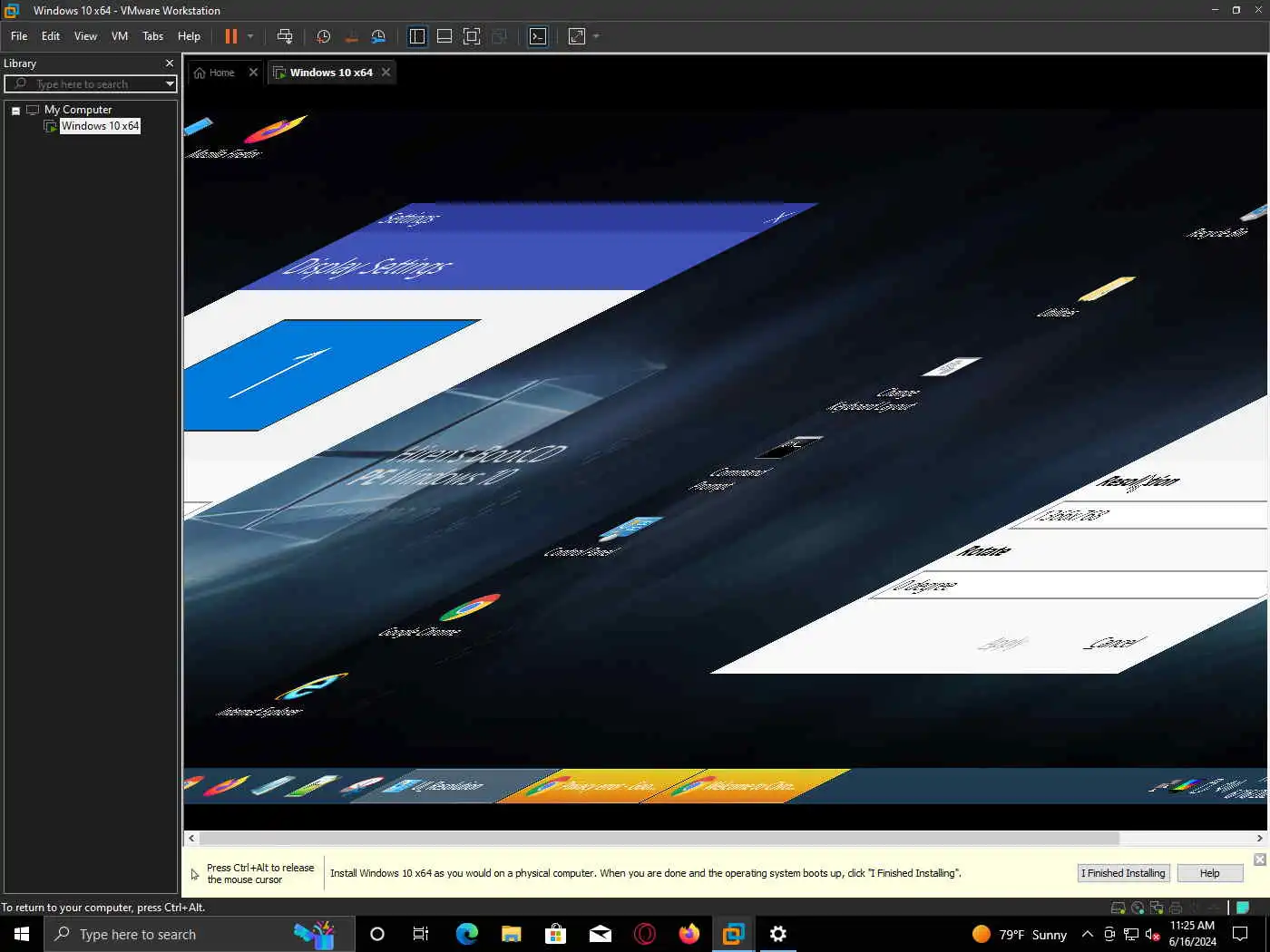Take a snapshot of this virtual machine

tap(324, 36)
